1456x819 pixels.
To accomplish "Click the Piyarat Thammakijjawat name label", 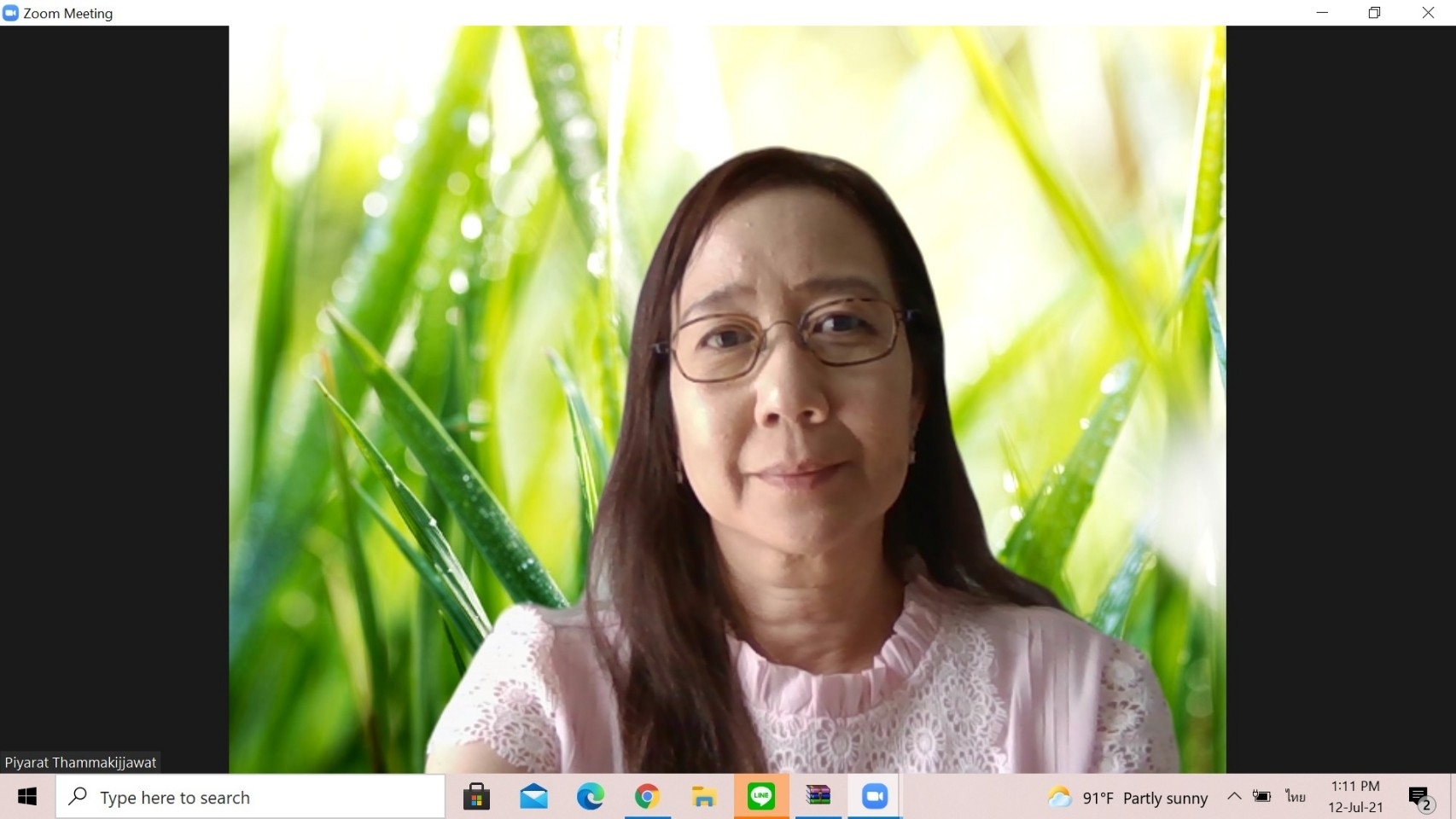I will 81,763.
